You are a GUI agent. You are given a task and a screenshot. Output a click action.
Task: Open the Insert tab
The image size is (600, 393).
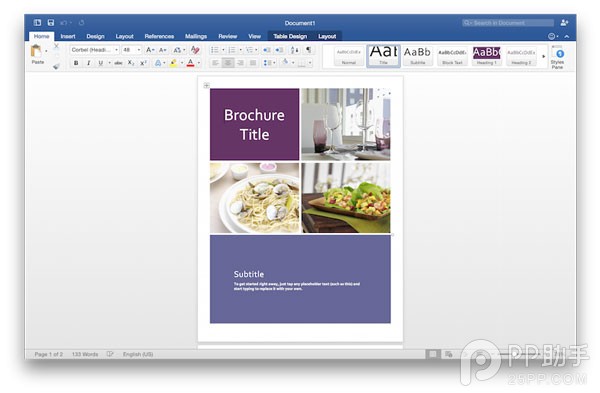point(68,36)
